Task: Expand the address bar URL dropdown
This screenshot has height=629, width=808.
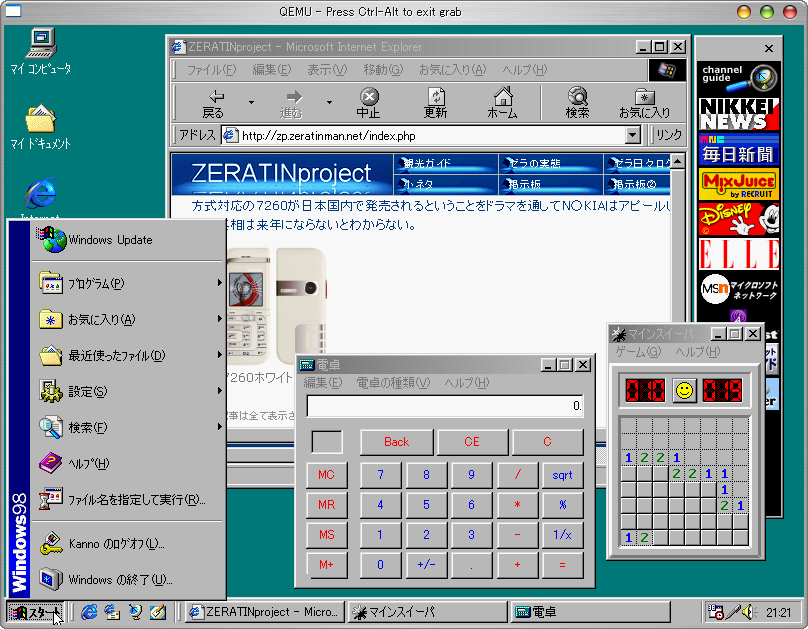Action: (x=633, y=135)
